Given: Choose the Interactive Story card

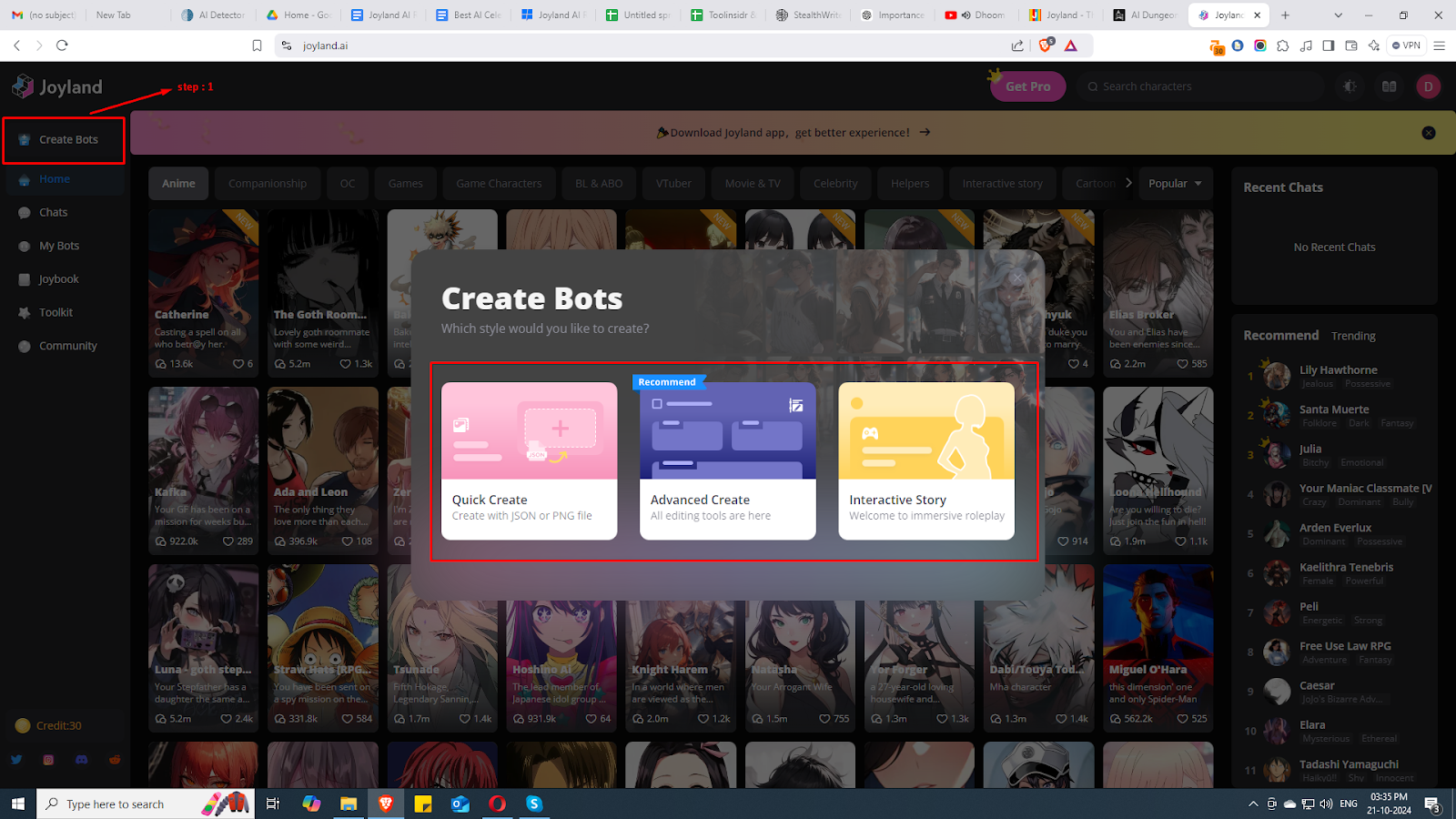Looking at the screenshot, I should (x=926, y=460).
